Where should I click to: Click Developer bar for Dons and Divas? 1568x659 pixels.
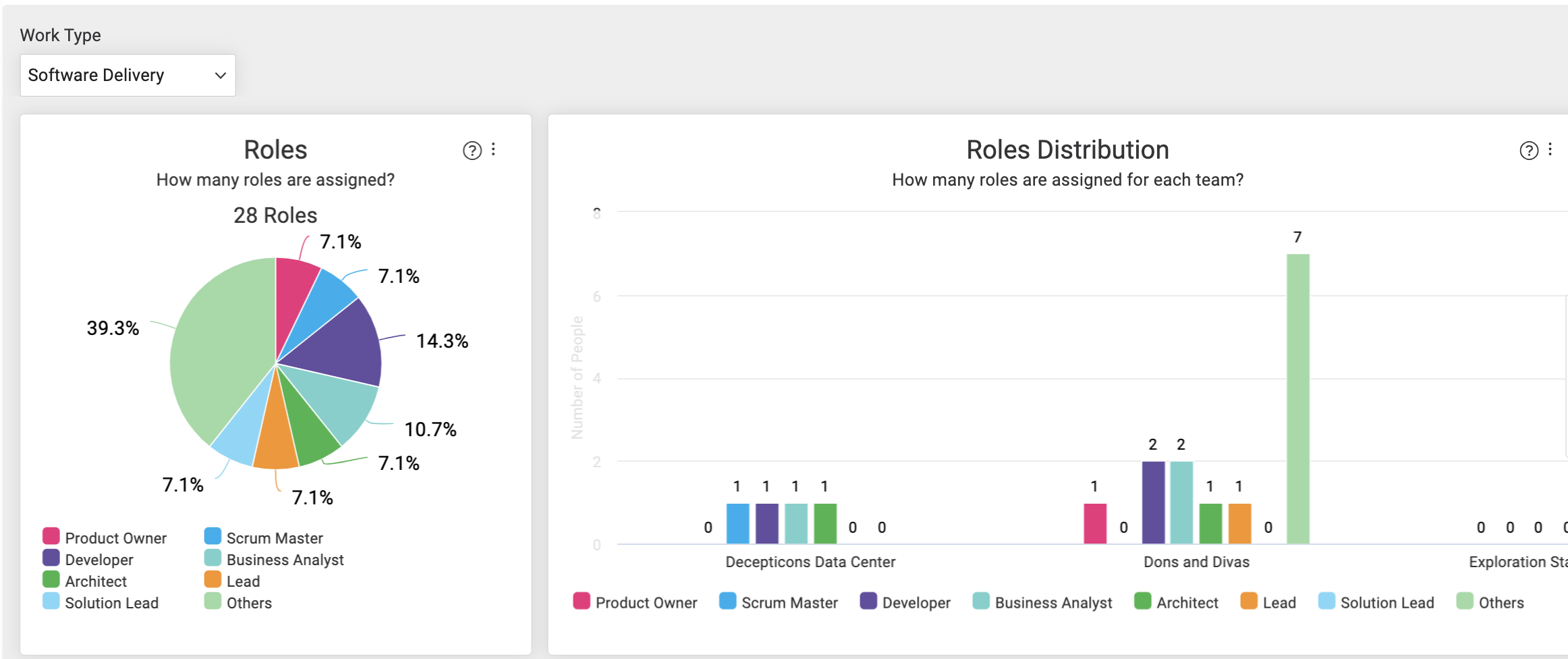click(1154, 502)
